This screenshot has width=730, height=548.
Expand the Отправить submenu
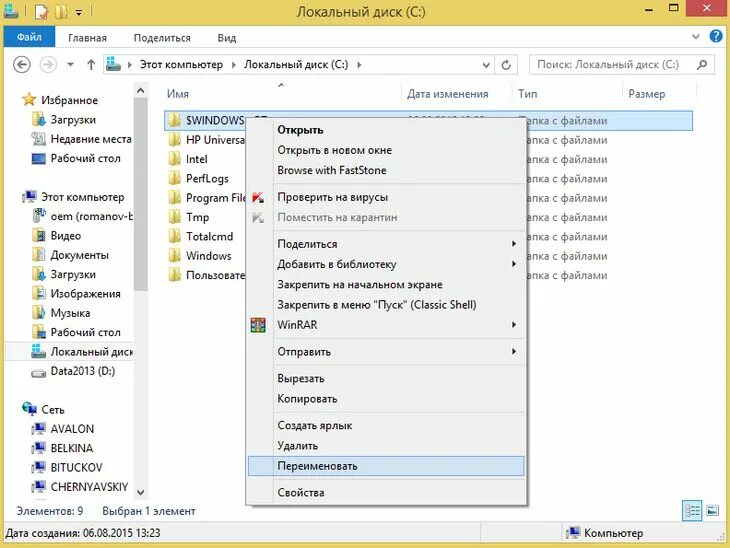514,351
